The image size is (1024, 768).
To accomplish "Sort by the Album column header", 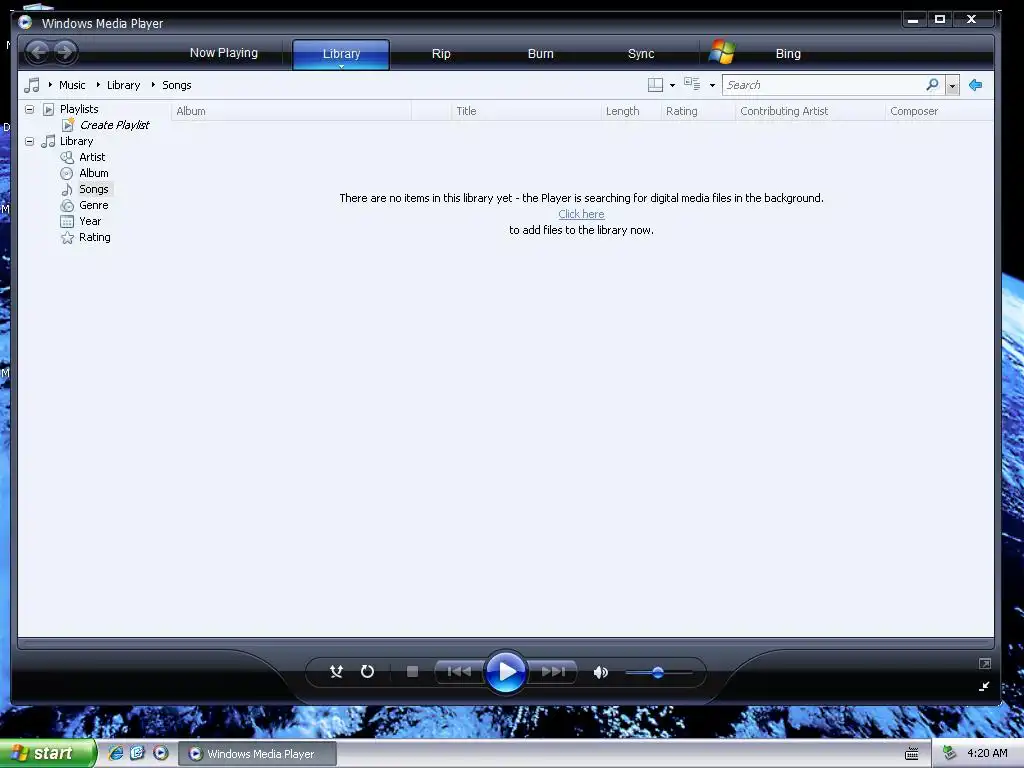I will pos(291,111).
